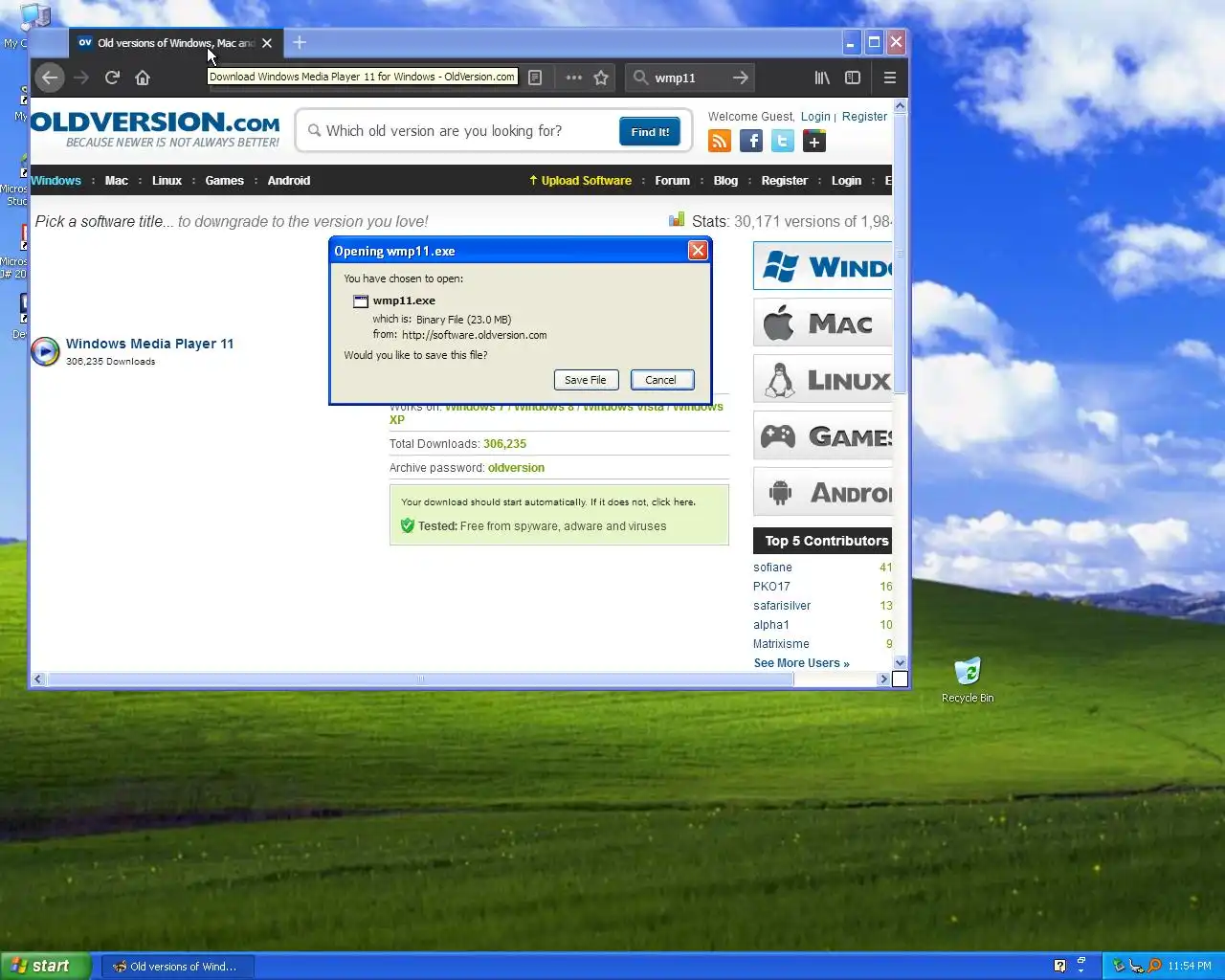The image size is (1225, 980).
Task: Open the browser Library icon
Action: pos(822,78)
